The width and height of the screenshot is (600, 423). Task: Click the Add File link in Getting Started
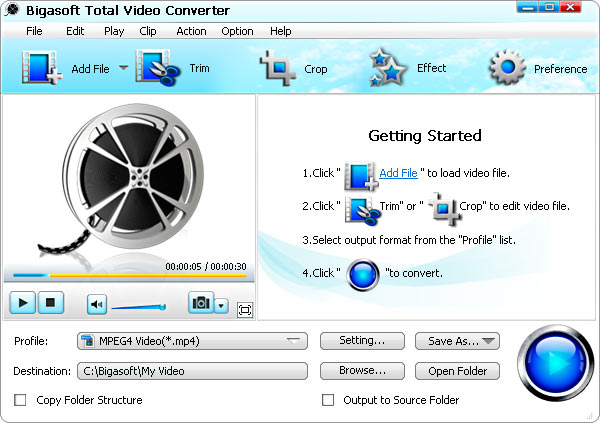(x=398, y=173)
